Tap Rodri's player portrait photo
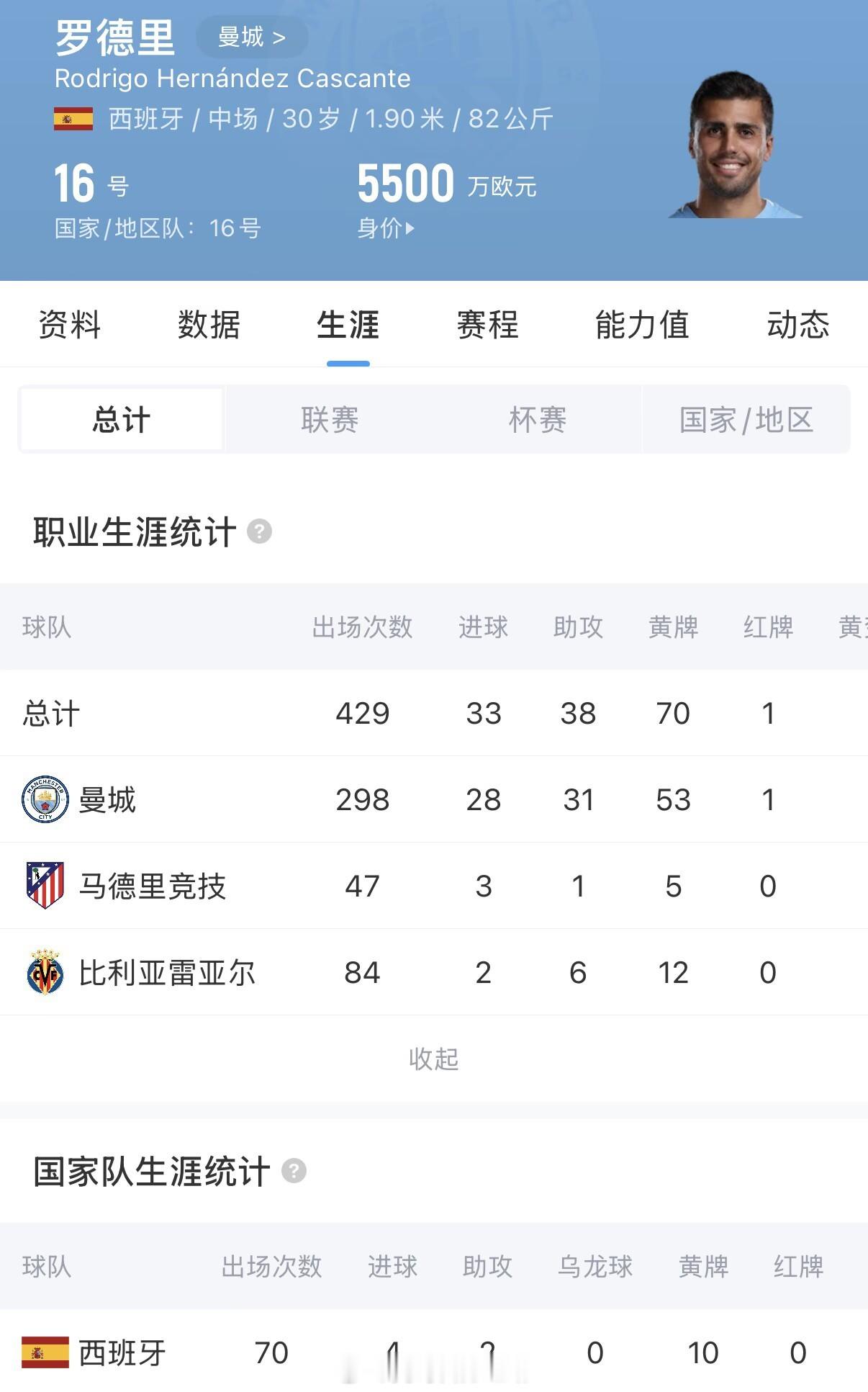The image size is (868, 1392). 734,144
